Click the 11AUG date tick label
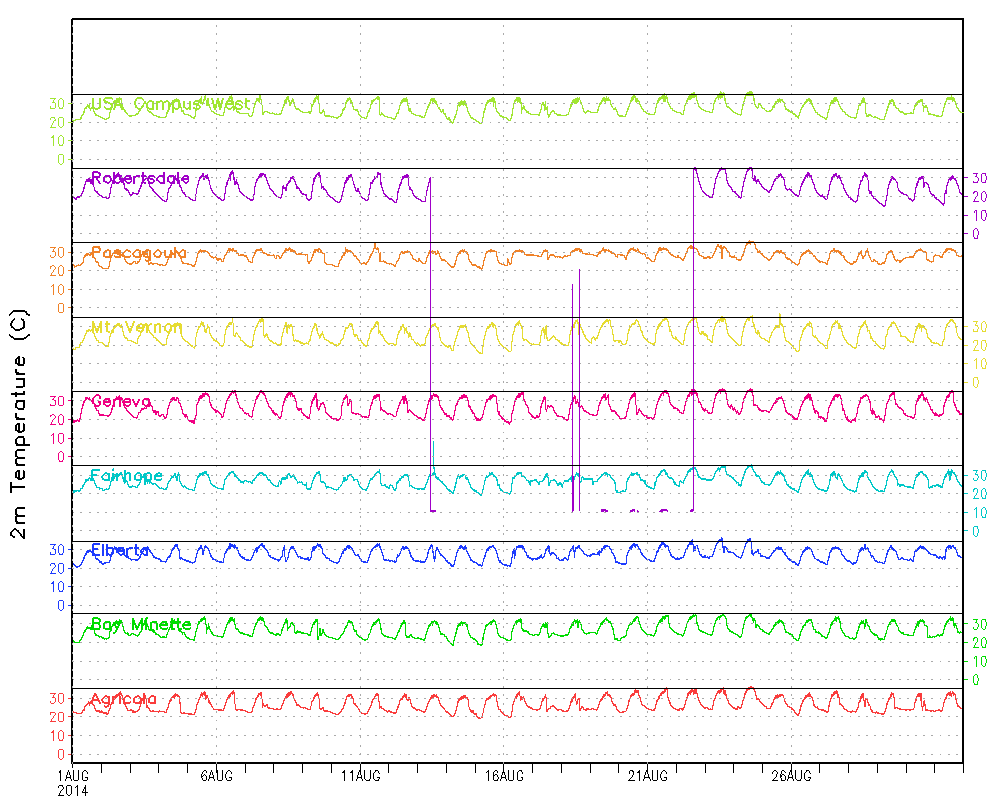This screenshot has height=800, width=1000. pos(360,776)
